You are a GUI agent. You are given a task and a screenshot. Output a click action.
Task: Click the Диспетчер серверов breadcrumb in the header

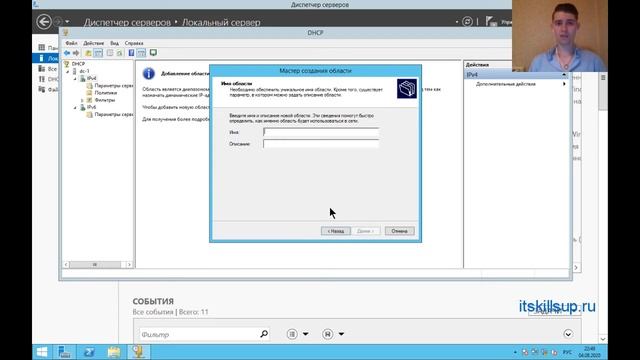point(127,22)
